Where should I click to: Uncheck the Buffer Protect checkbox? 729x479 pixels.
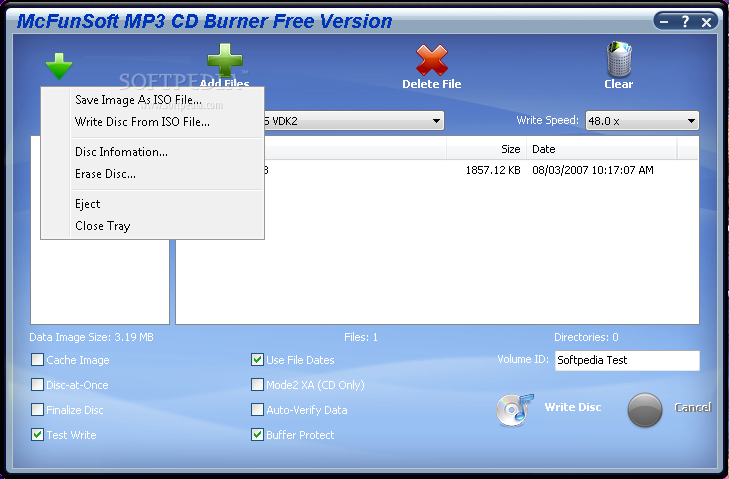[257, 435]
